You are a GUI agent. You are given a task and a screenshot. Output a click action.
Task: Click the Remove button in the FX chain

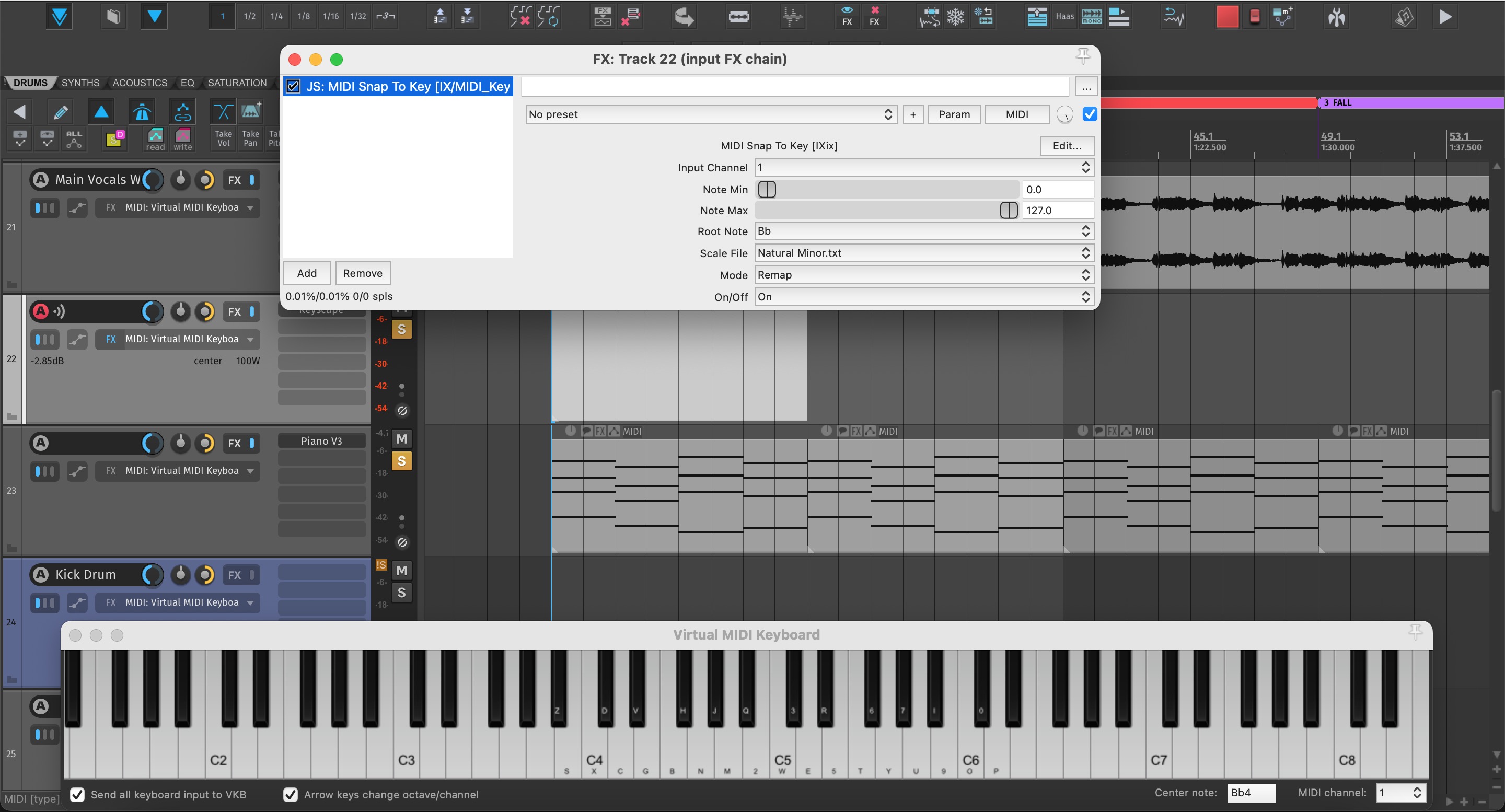tap(362, 273)
